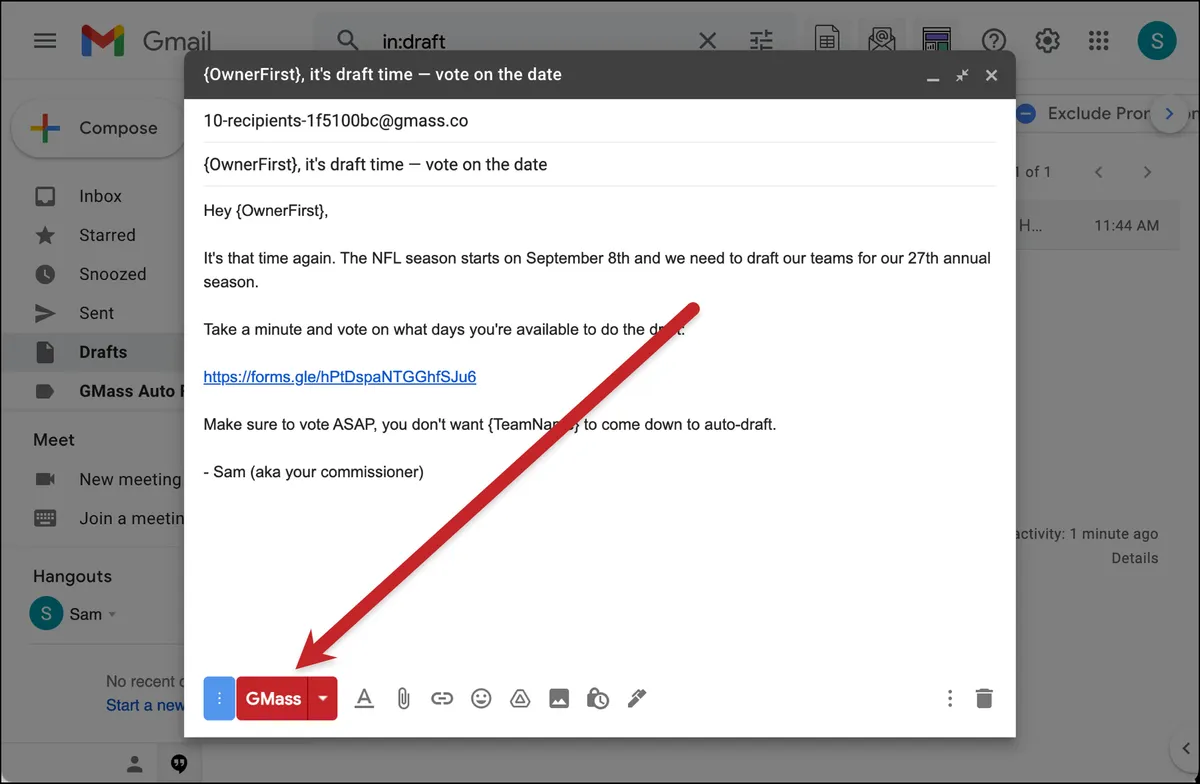Screen dimensions: 1200x784
Task: Click the blue GMass settings dots button
Action: (x=219, y=698)
